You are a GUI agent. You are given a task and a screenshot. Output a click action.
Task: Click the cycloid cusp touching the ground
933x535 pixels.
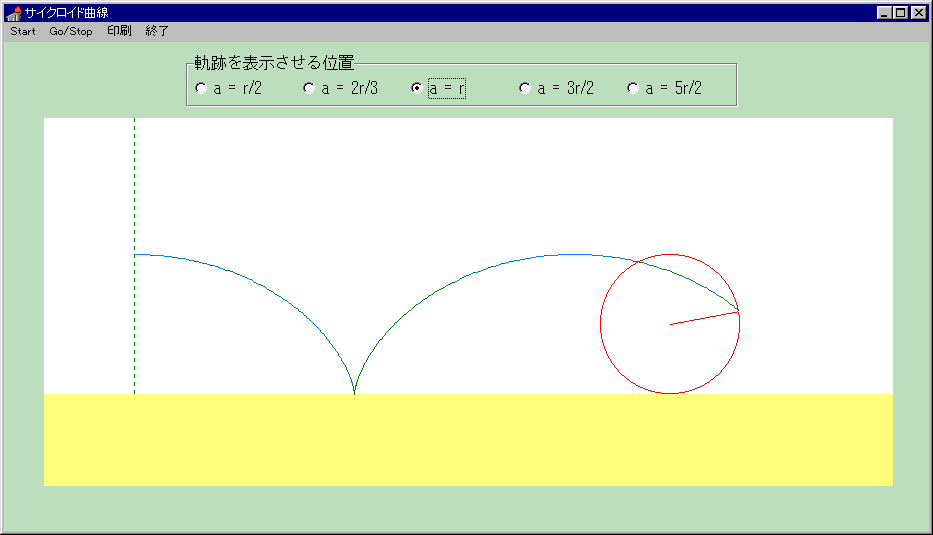354,392
